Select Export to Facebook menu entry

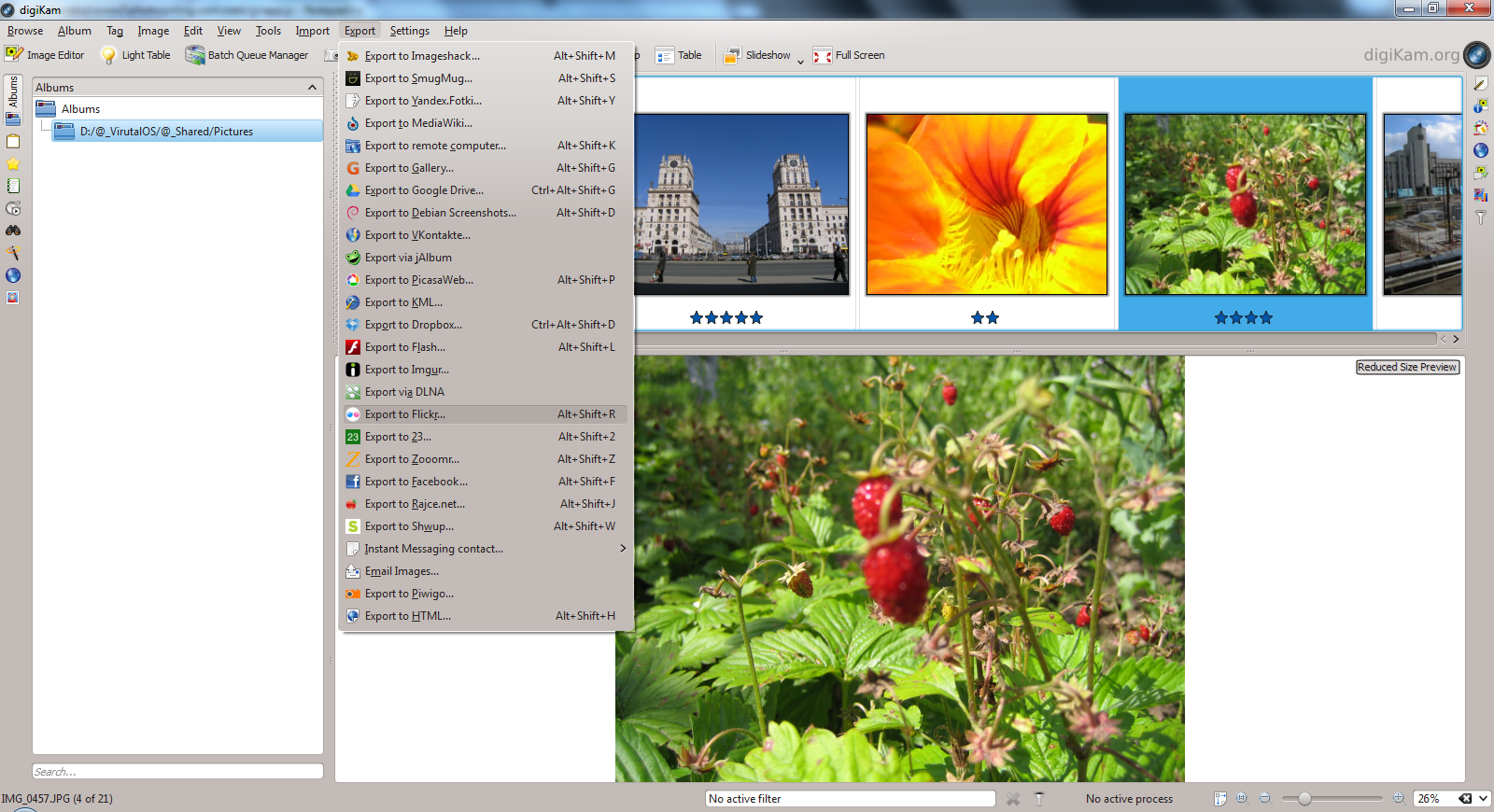click(416, 482)
